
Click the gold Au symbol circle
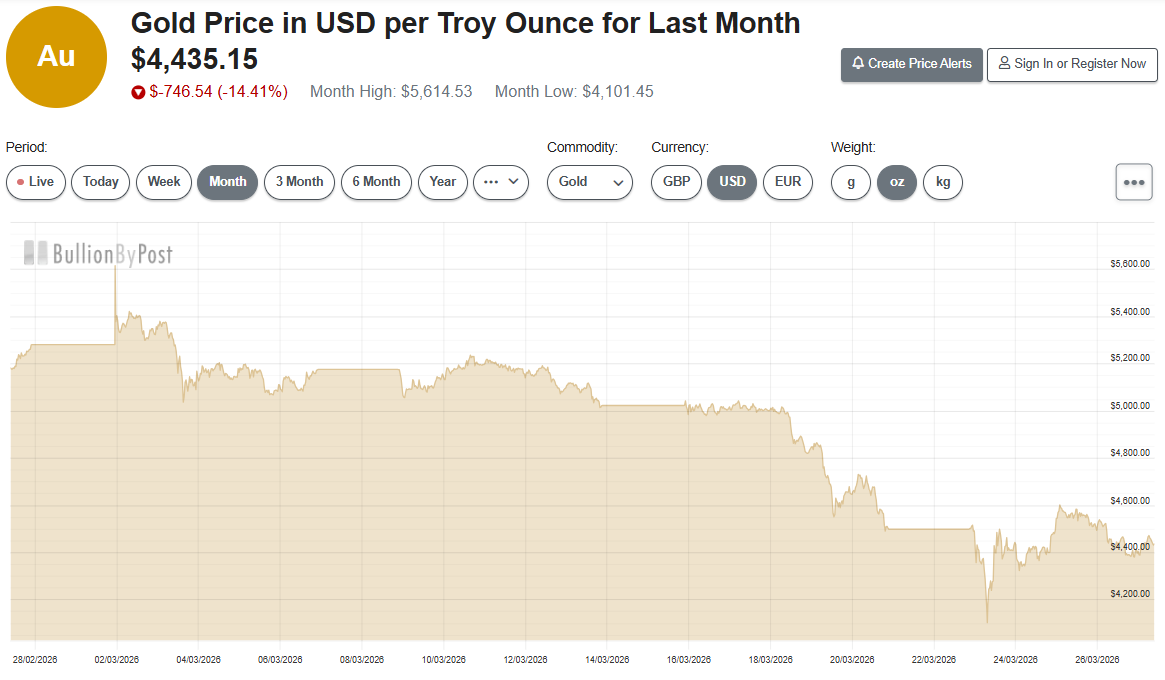coord(56,57)
